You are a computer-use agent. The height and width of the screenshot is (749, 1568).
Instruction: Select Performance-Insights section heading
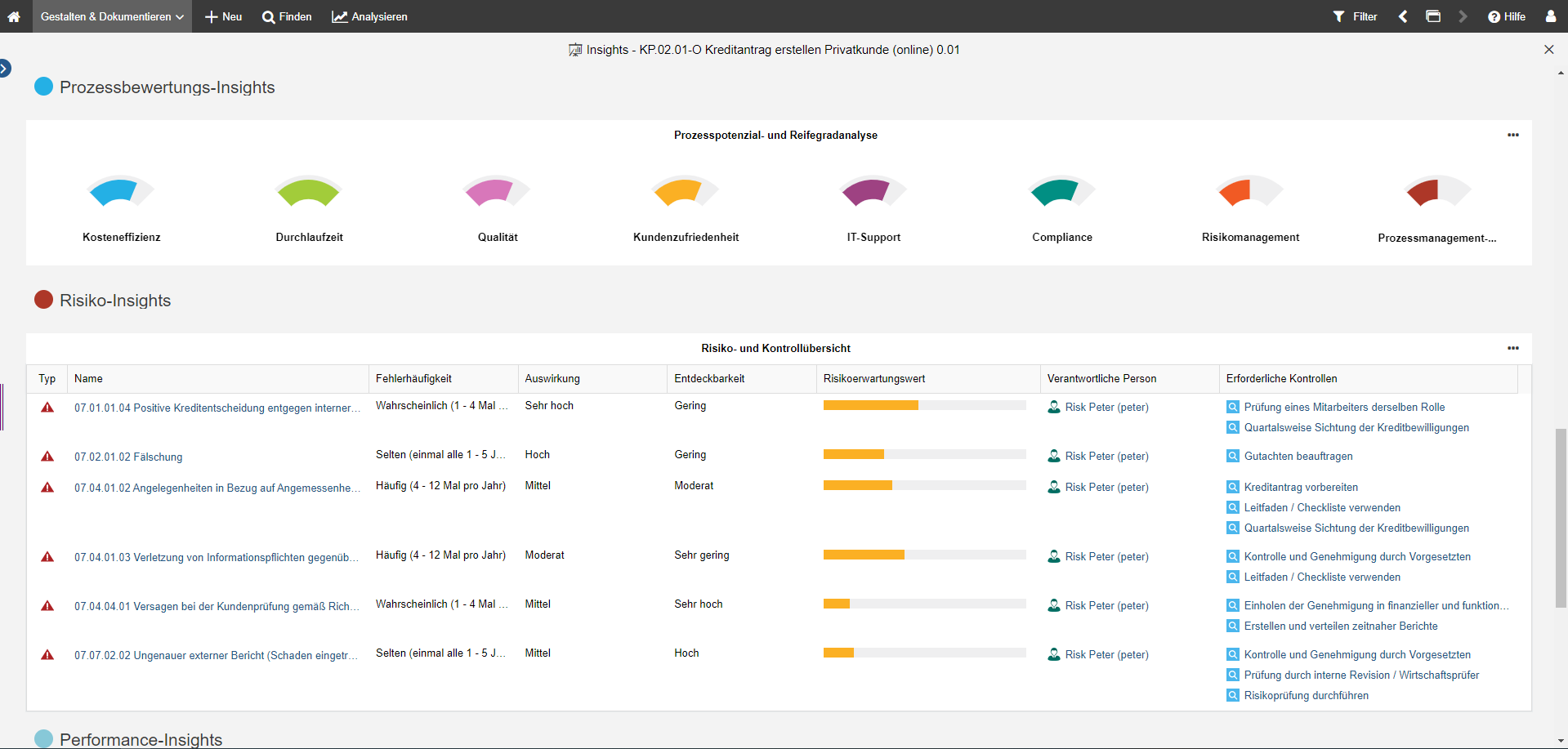[141, 739]
